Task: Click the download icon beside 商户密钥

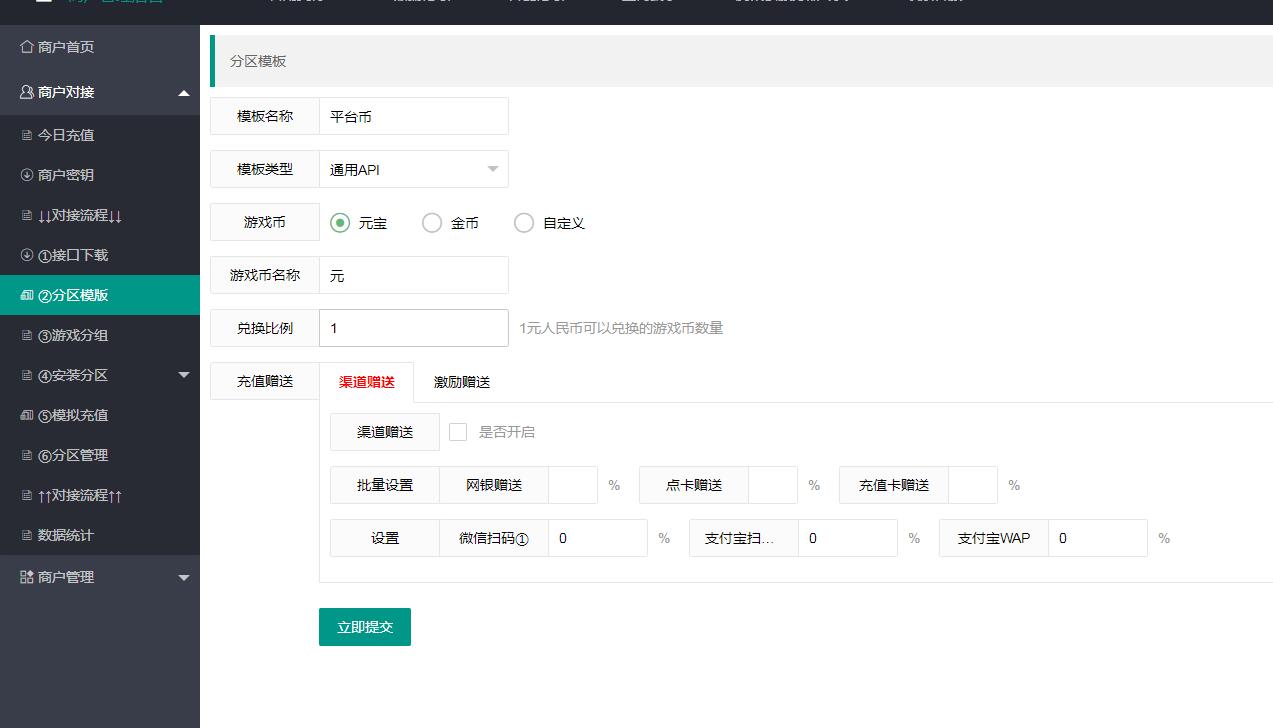Action: (27, 175)
